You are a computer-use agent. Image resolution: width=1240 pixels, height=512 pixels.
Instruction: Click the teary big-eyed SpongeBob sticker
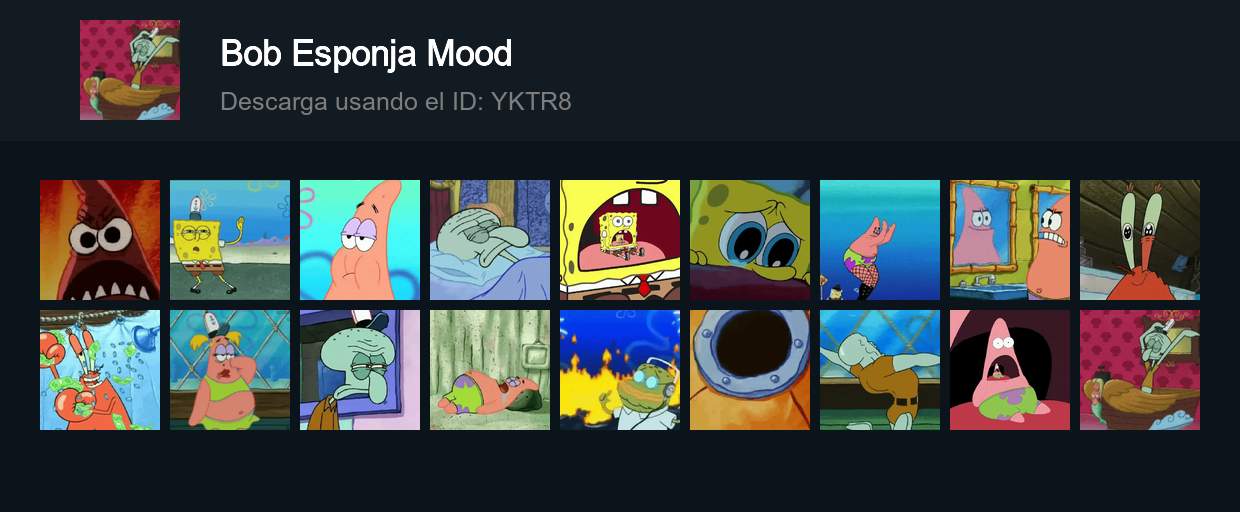click(x=750, y=240)
